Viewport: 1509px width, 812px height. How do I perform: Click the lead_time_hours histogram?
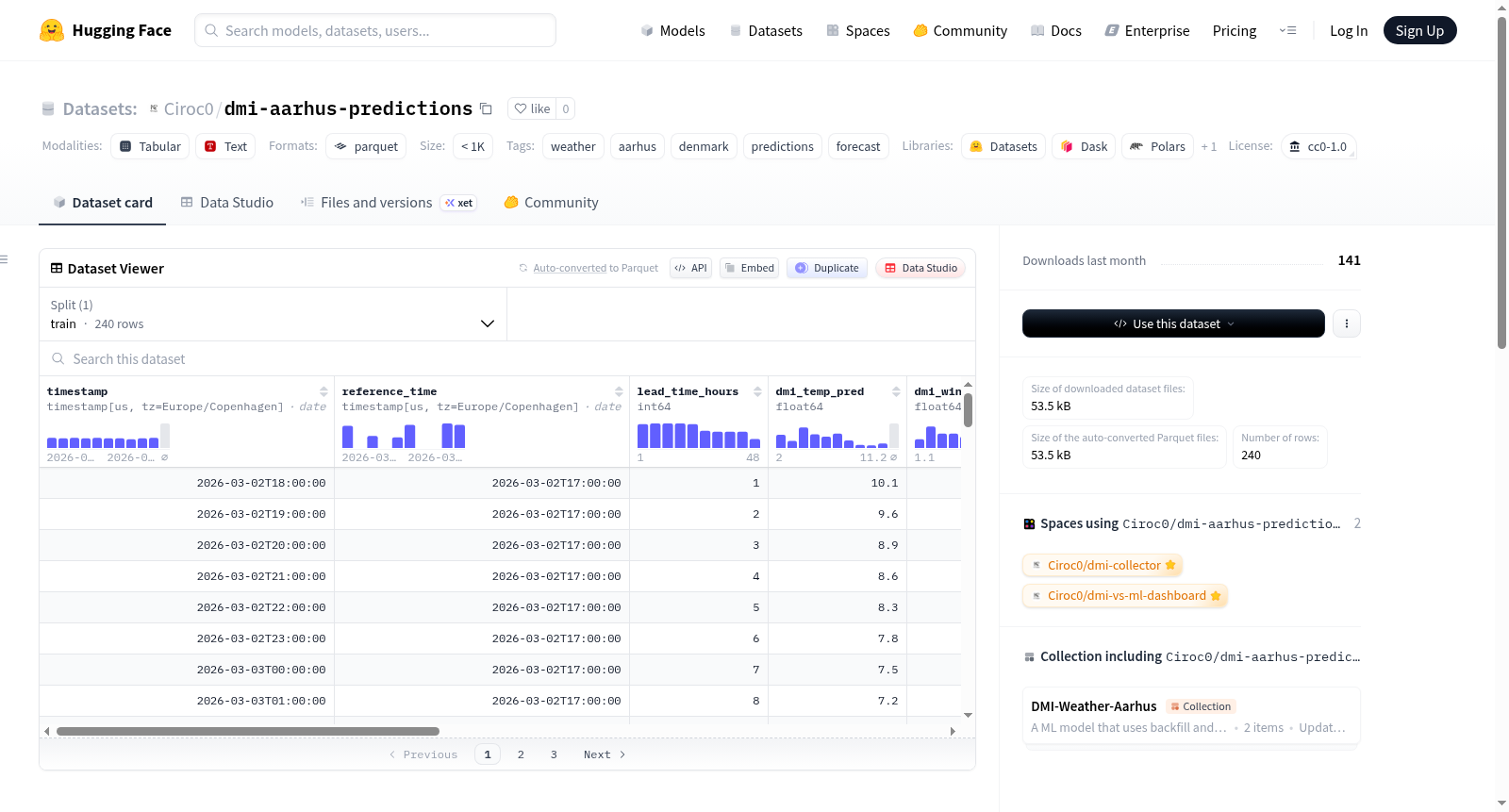tap(699, 436)
